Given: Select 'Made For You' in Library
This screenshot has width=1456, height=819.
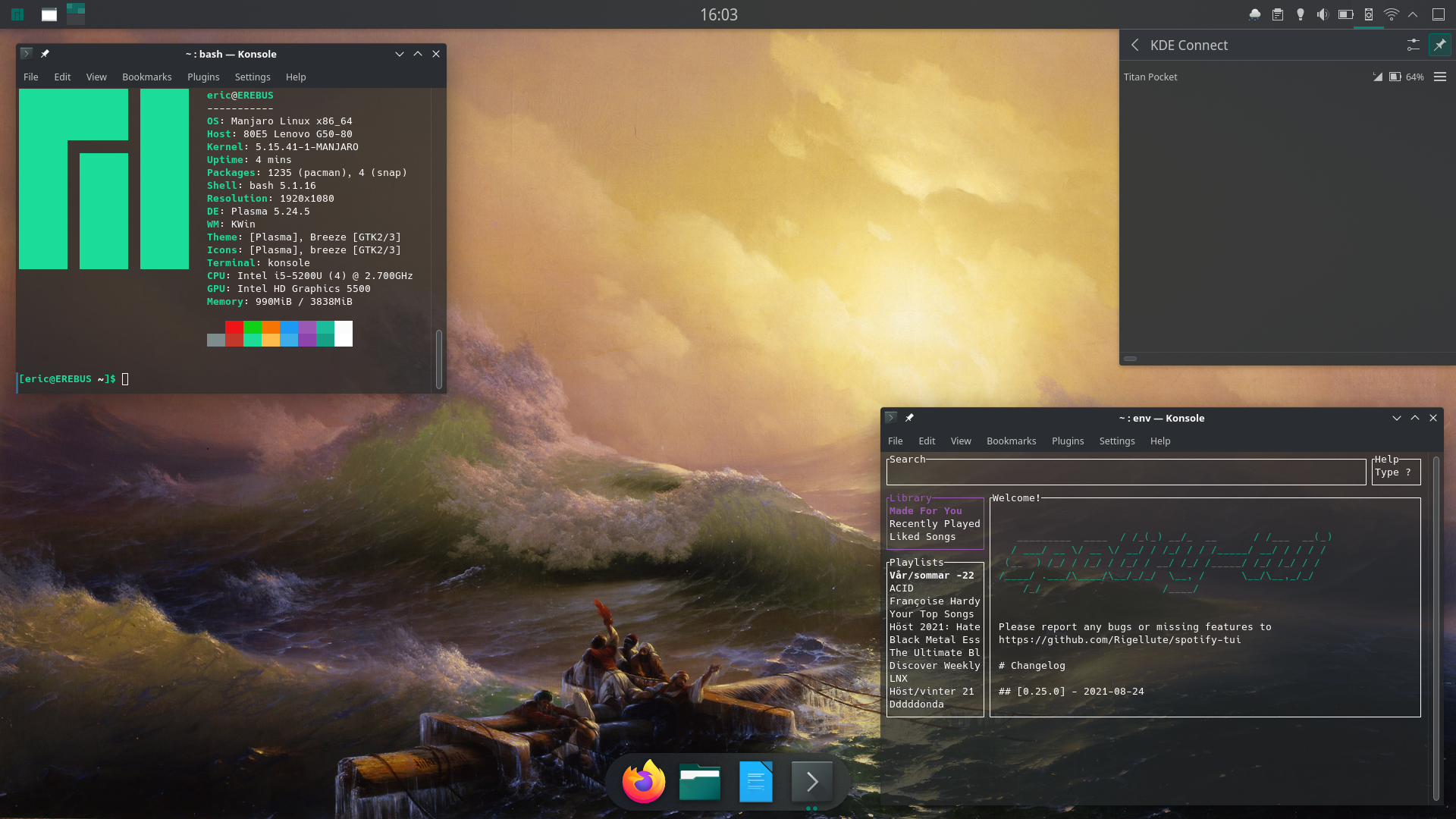Looking at the screenshot, I should point(926,511).
